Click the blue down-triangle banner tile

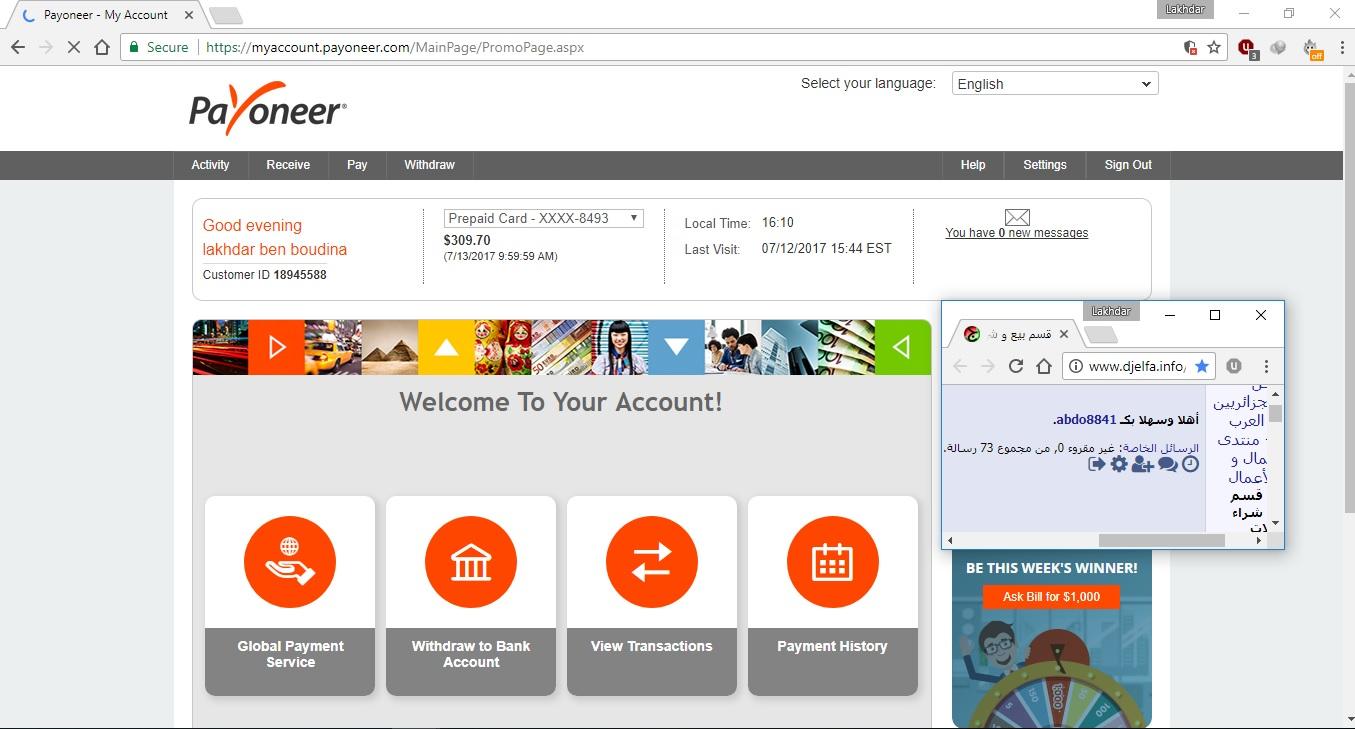coord(676,347)
